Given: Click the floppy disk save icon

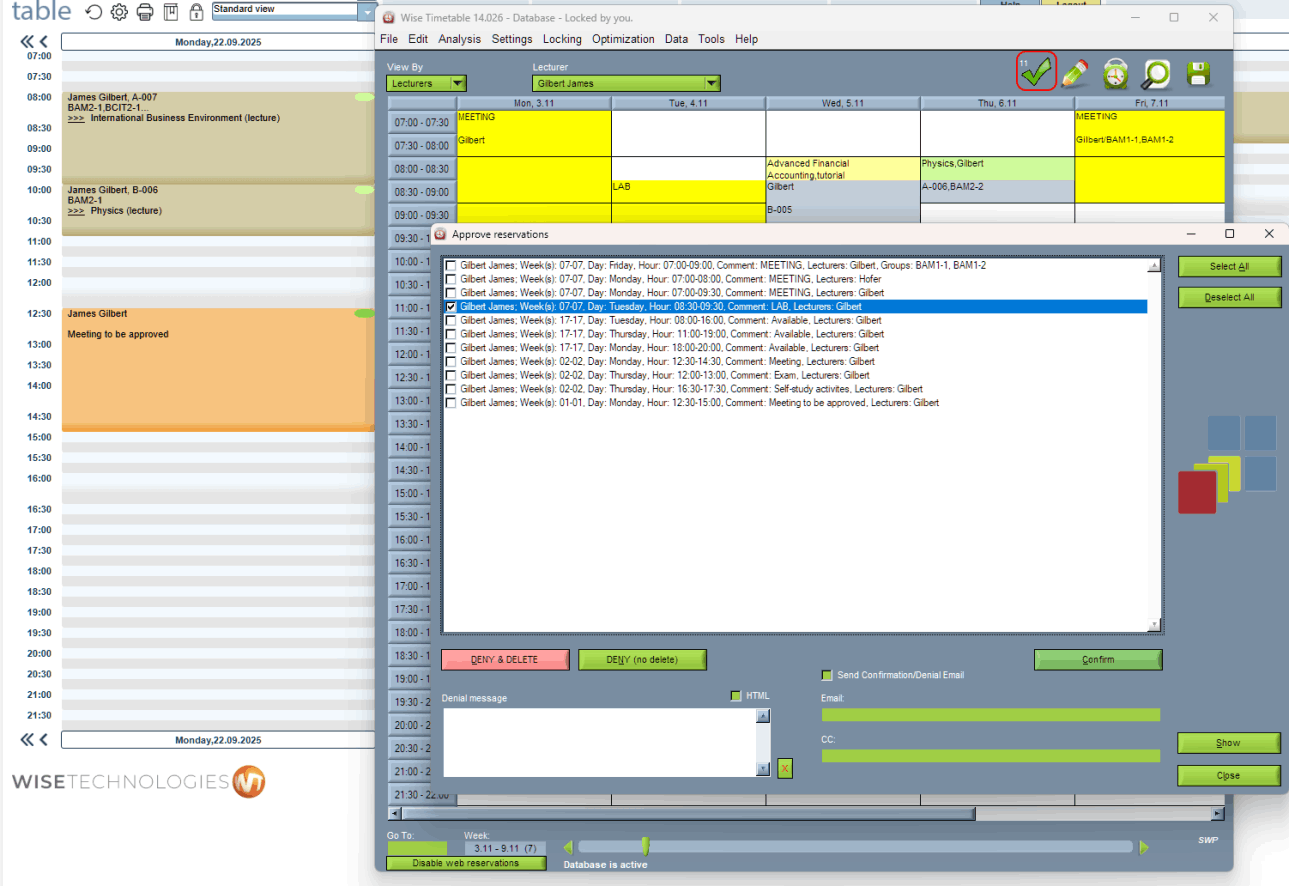Looking at the screenshot, I should point(1197,73).
